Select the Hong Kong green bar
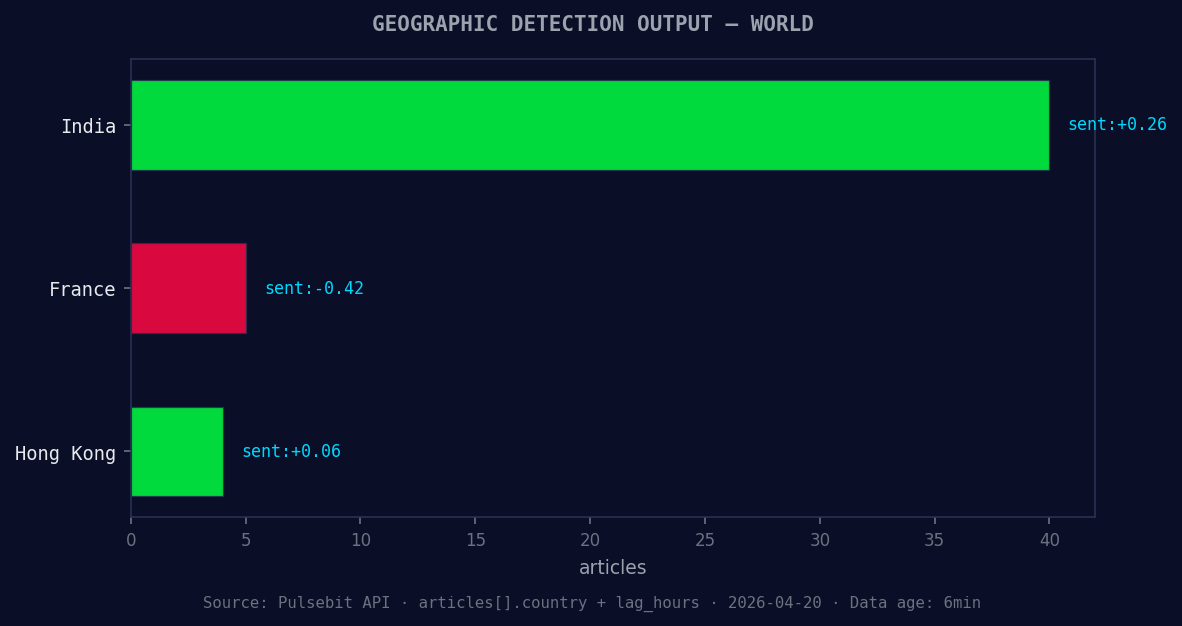This screenshot has width=1182, height=626. (176, 452)
